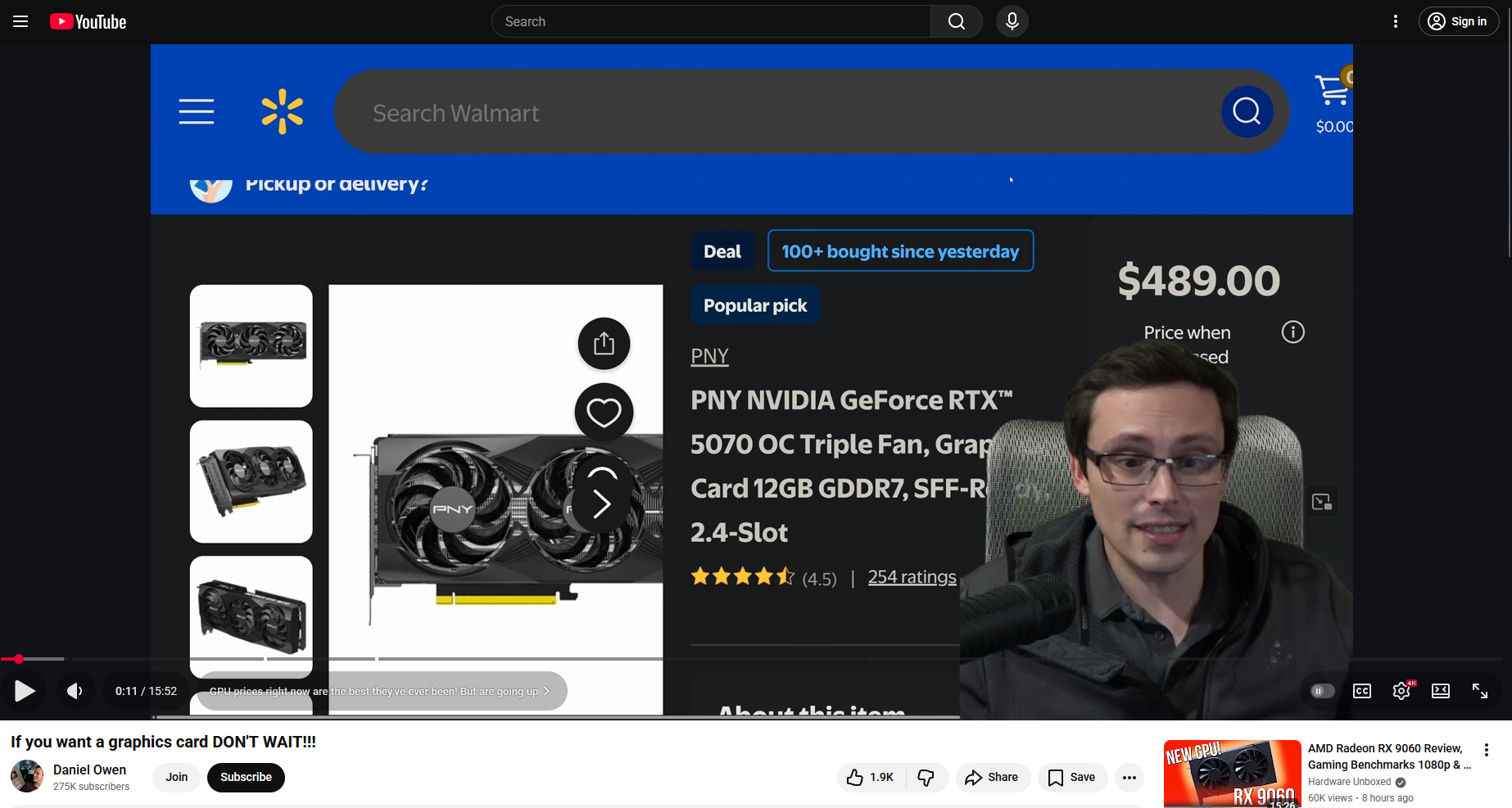This screenshot has width=1512, height=808.
Task: Toggle the autoplay switch
Action: (x=1322, y=691)
